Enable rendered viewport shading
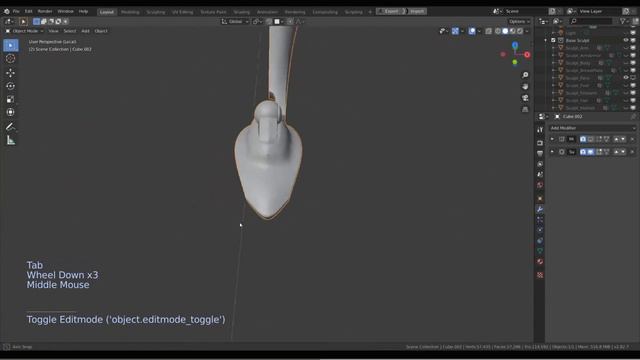Image resolution: width=640 pixels, height=360 pixels. (x=520, y=31)
